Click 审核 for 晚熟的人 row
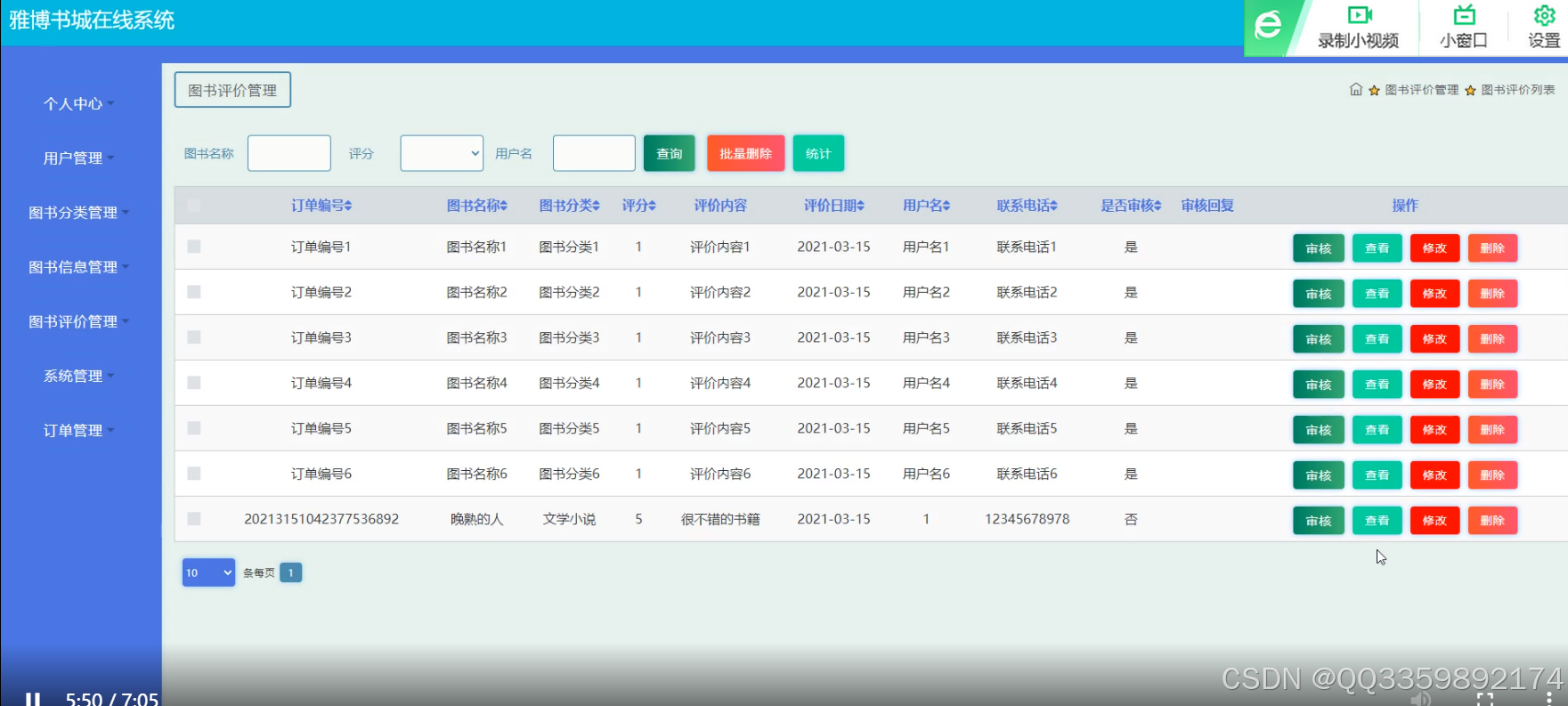 coord(1319,521)
